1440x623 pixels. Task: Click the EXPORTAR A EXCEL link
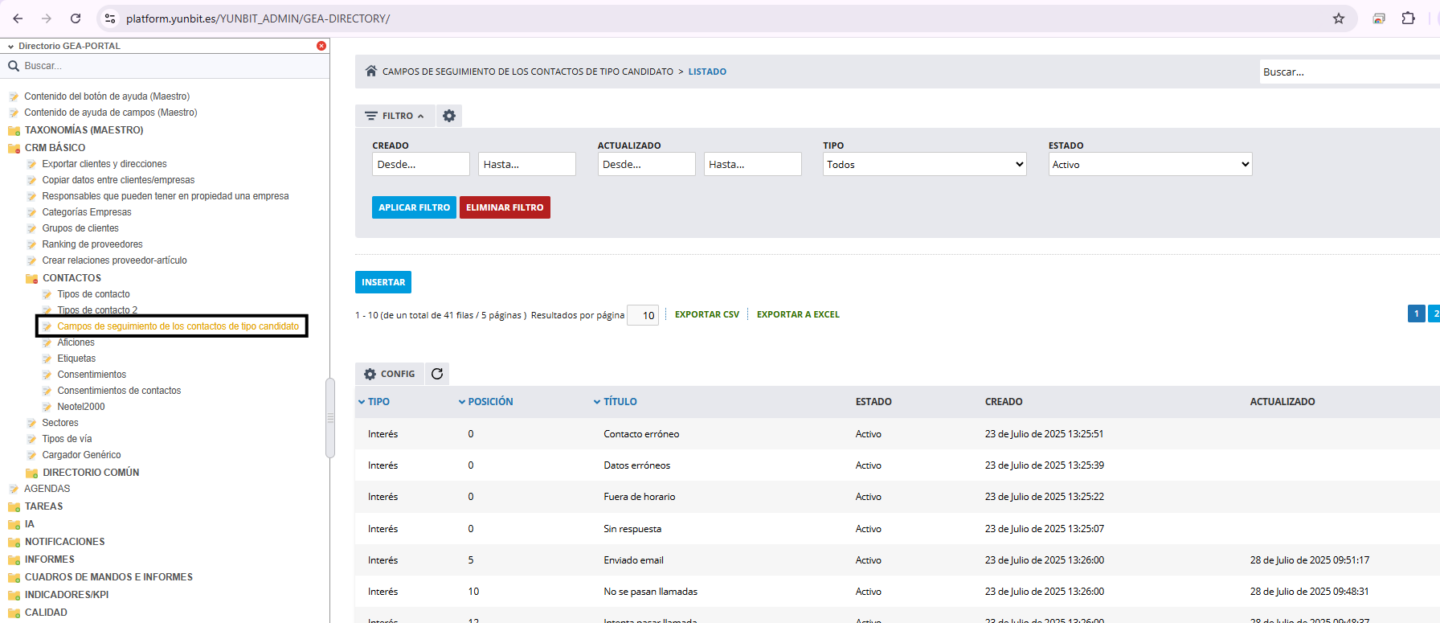pos(797,315)
